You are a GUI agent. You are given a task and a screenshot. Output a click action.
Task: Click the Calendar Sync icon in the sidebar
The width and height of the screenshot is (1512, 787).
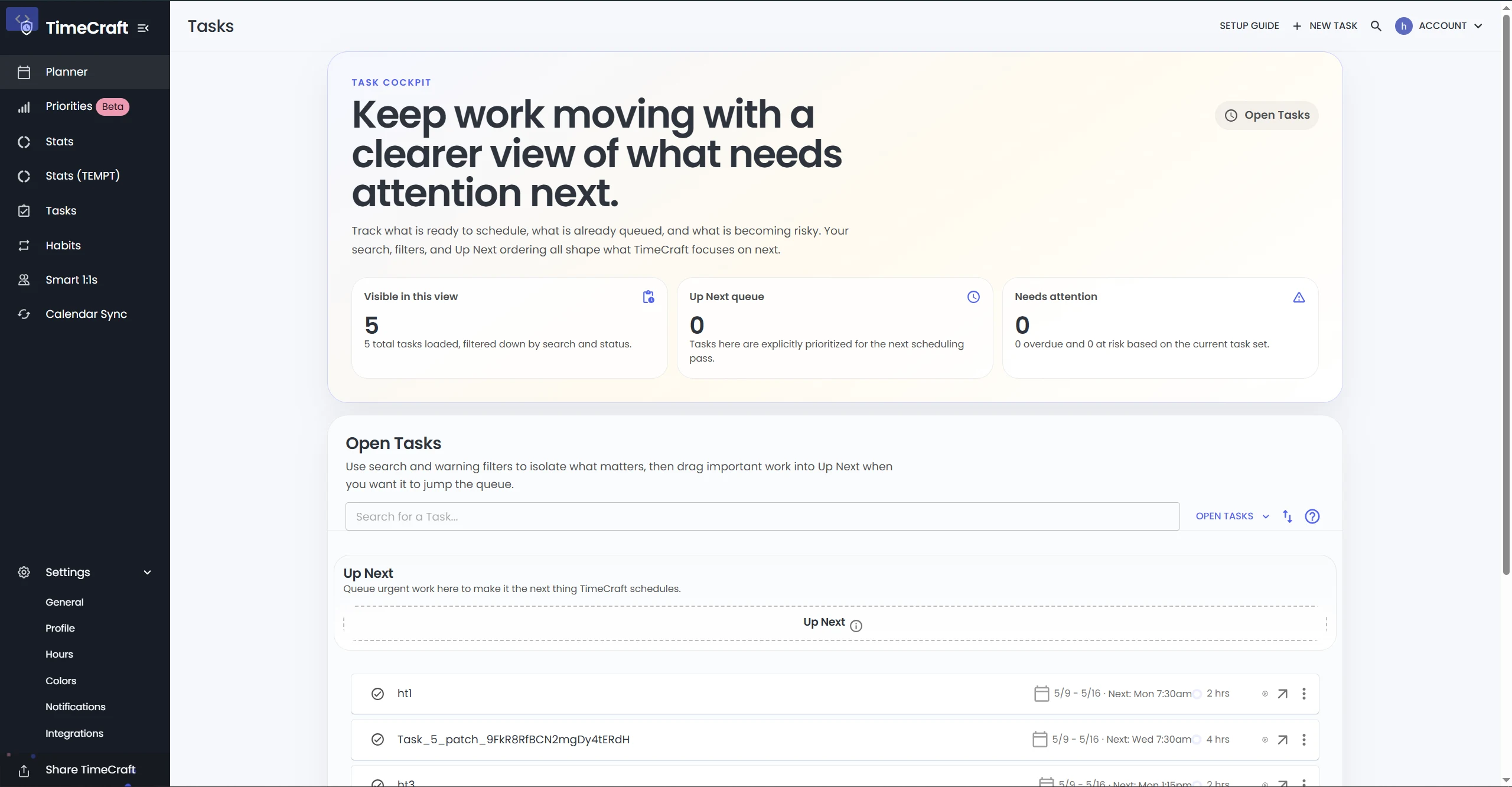coord(24,314)
